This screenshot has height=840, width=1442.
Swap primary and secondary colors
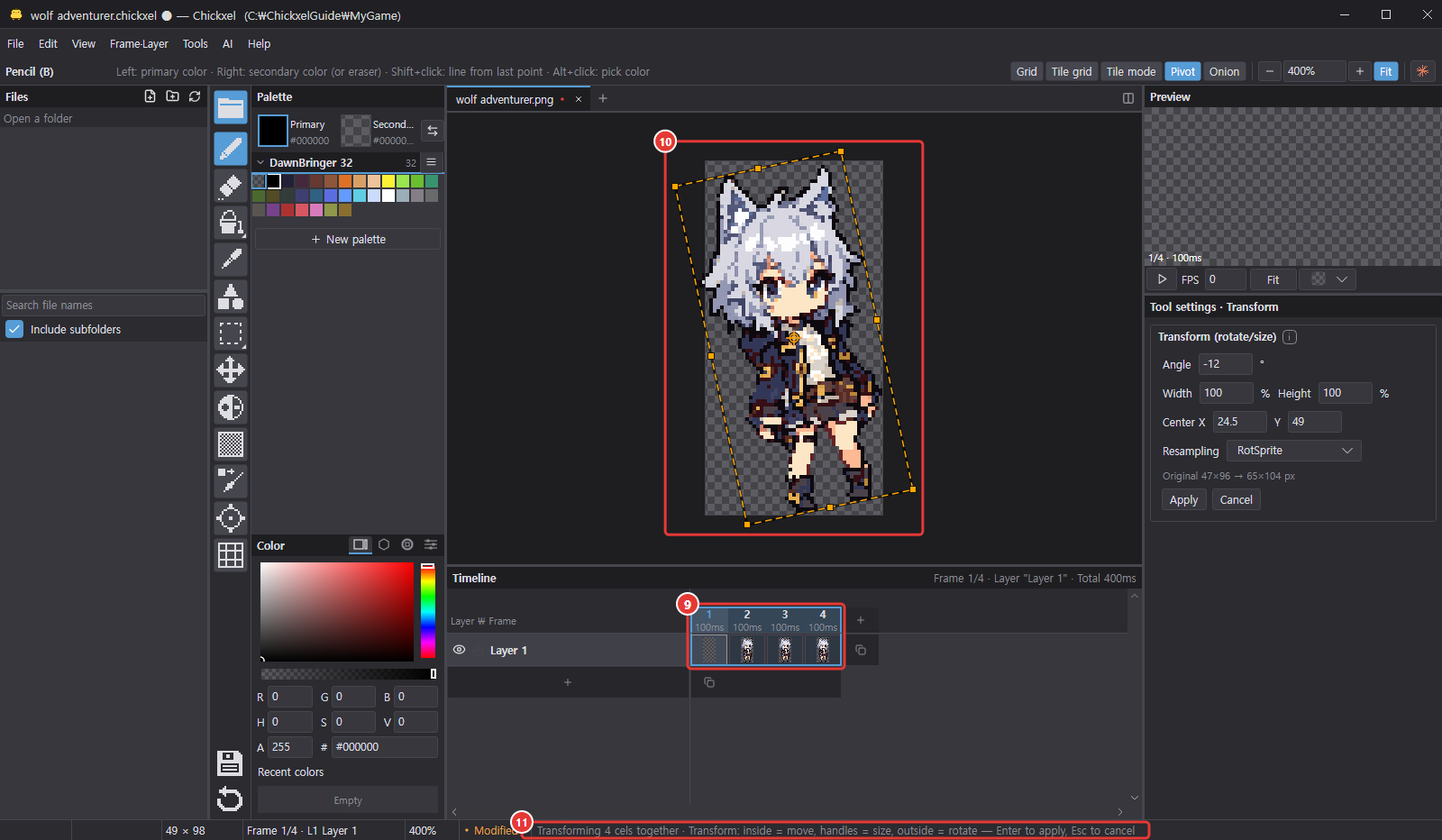(433, 131)
